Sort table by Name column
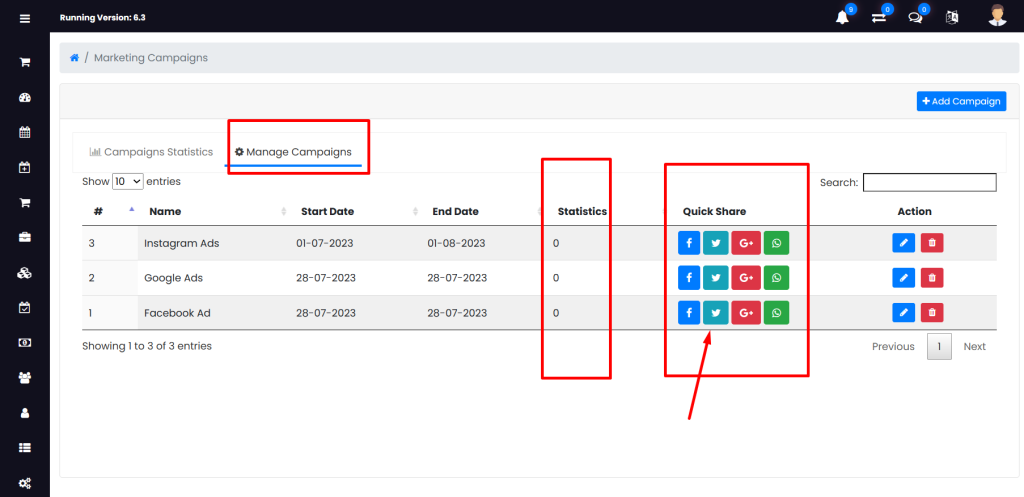This screenshot has width=1024, height=497. point(214,212)
